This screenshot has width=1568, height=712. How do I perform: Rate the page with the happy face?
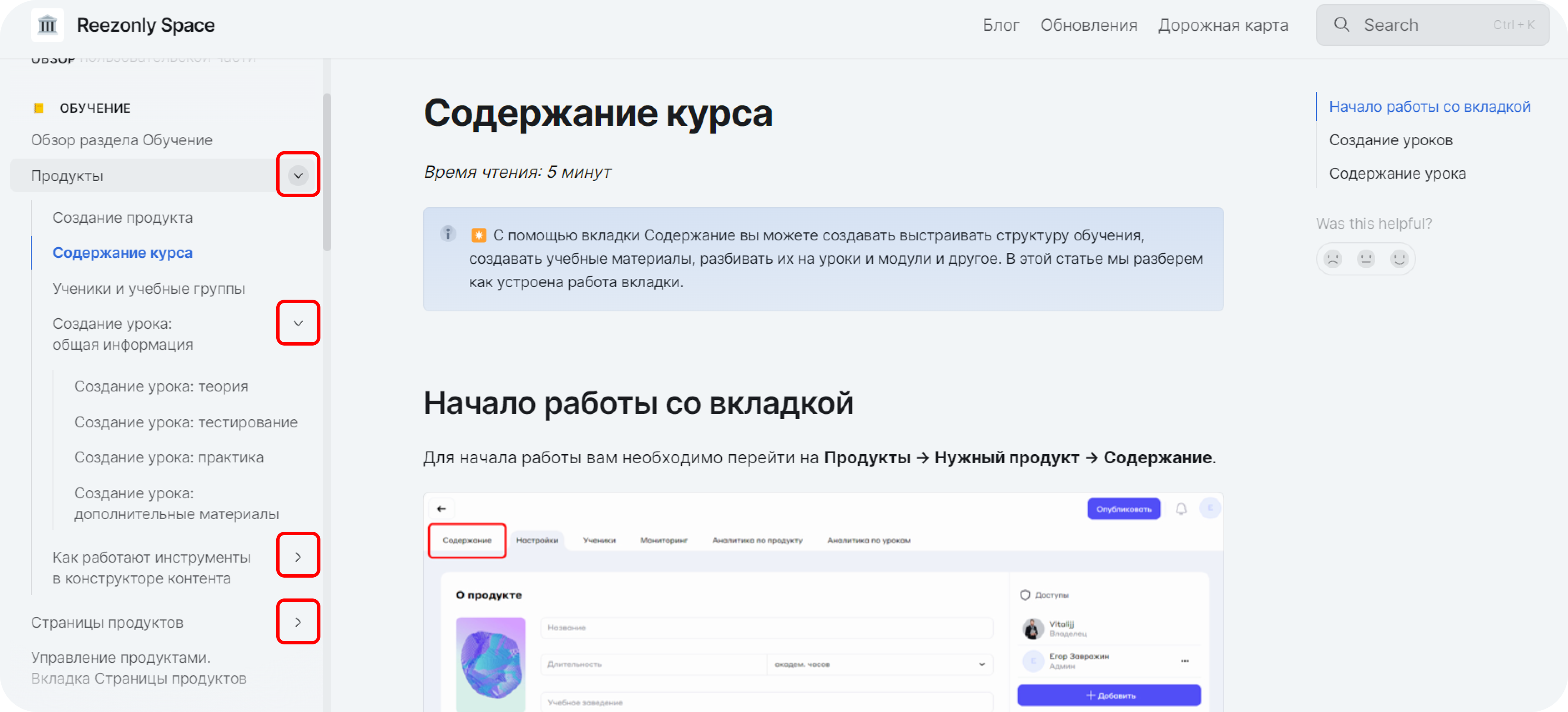click(x=1399, y=259)
